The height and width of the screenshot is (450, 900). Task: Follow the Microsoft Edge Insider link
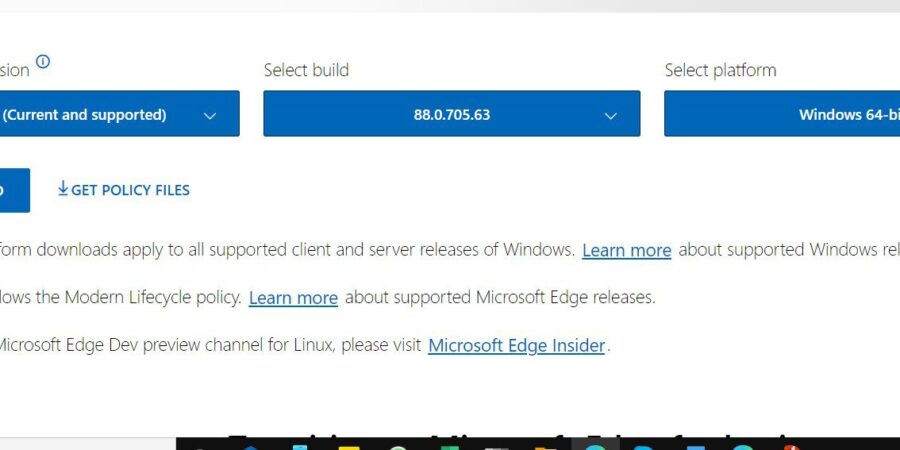[x=517, y=346]
